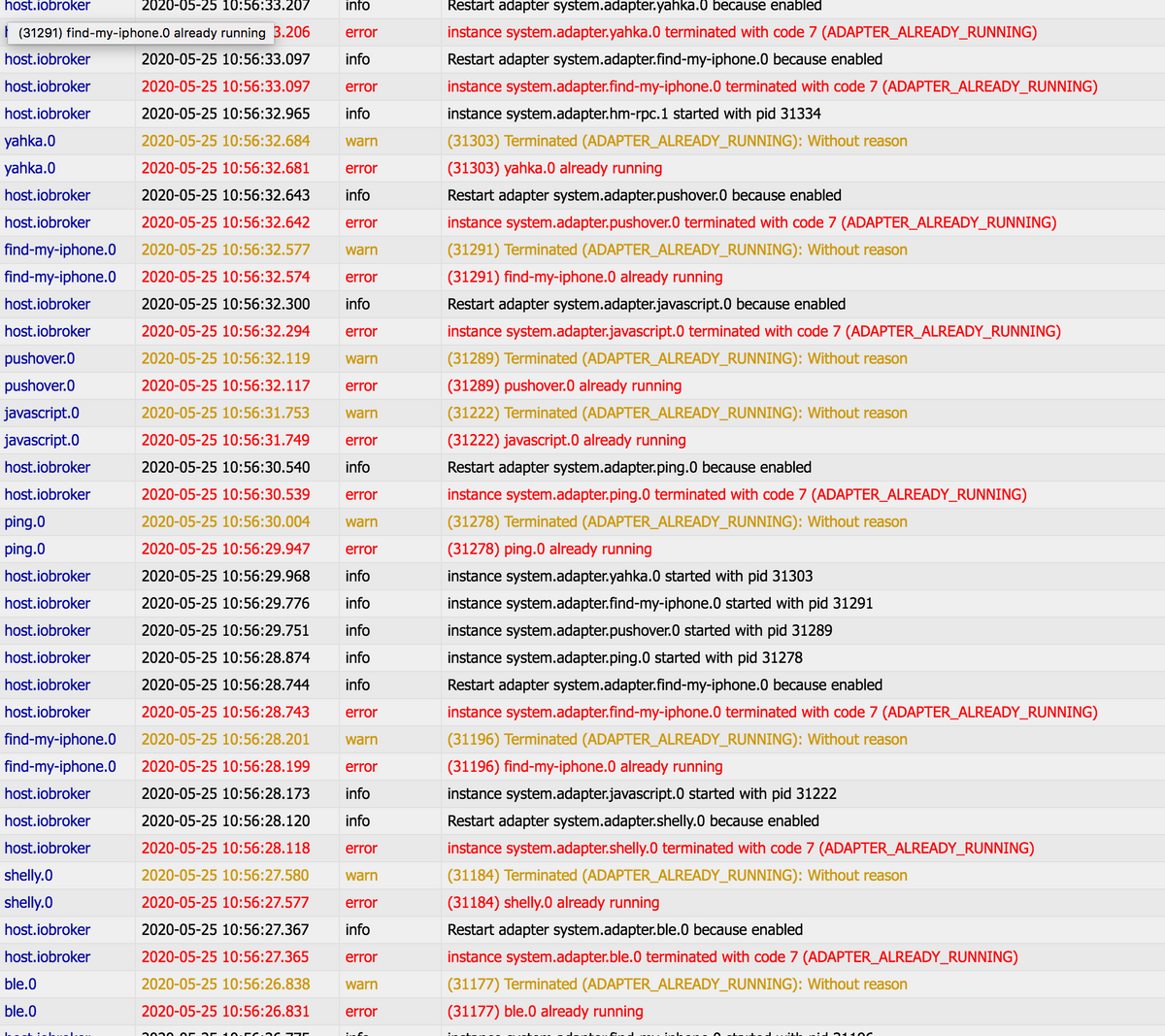Click message '(31196) find-my-iphone.0 already running'
Viewport: 1165px width, 1036px height.
click(584, 766)
